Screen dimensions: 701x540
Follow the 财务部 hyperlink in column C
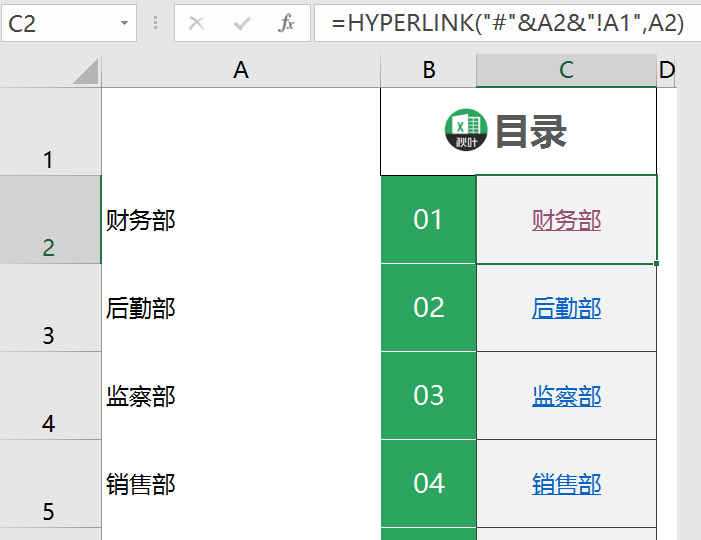coord(566,220)
